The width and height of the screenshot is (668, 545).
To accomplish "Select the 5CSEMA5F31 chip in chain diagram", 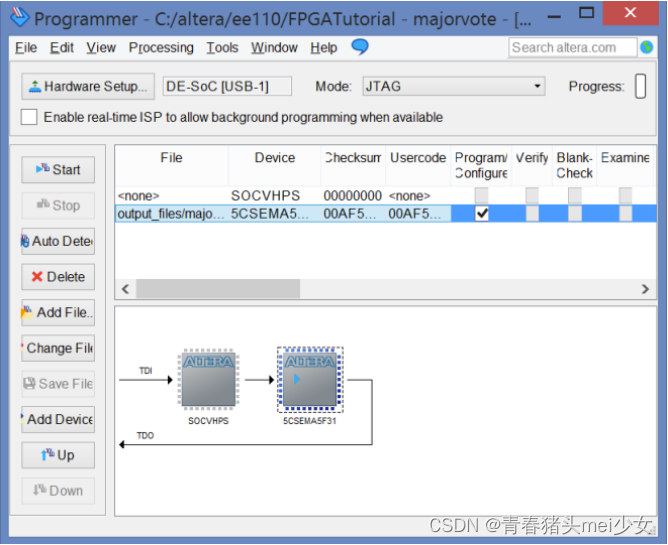I will click(x=310, y=379).
